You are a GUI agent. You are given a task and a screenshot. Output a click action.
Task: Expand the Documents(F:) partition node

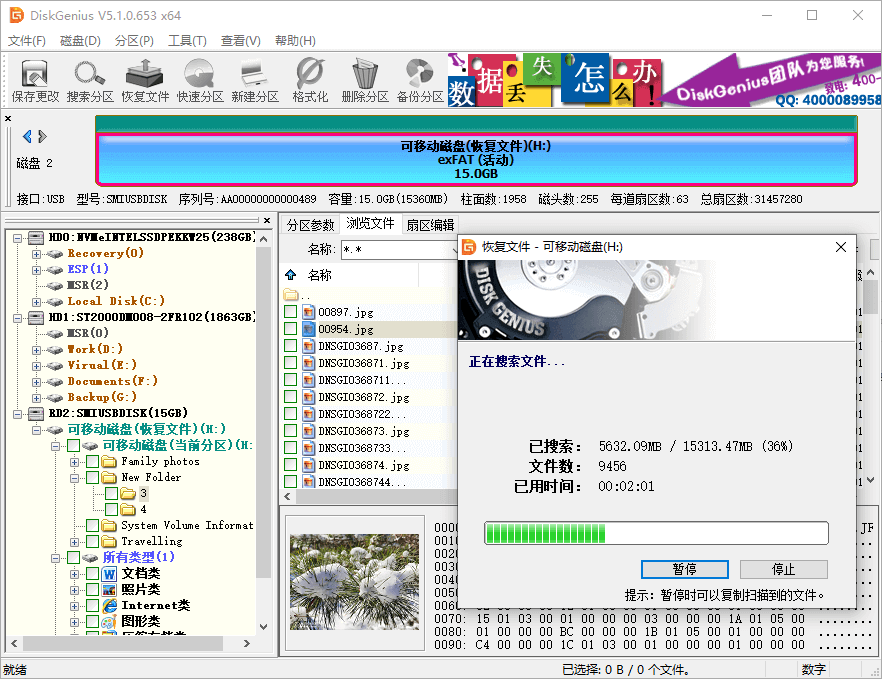(x=37, y=382)
